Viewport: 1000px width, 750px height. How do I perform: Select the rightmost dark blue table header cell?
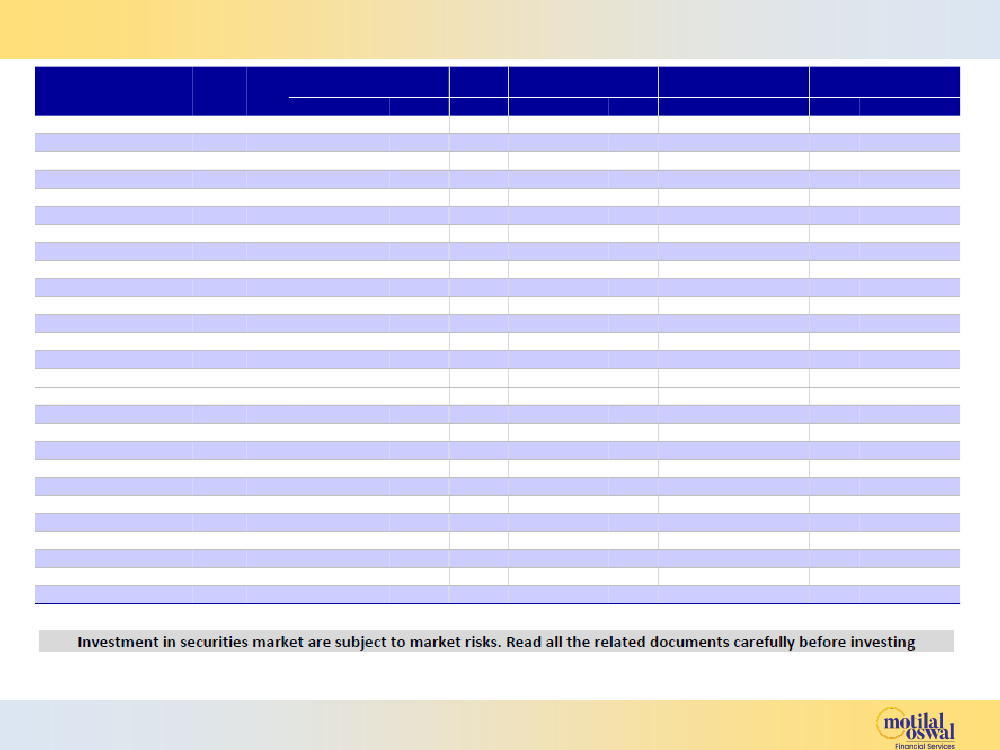(884, 82)
